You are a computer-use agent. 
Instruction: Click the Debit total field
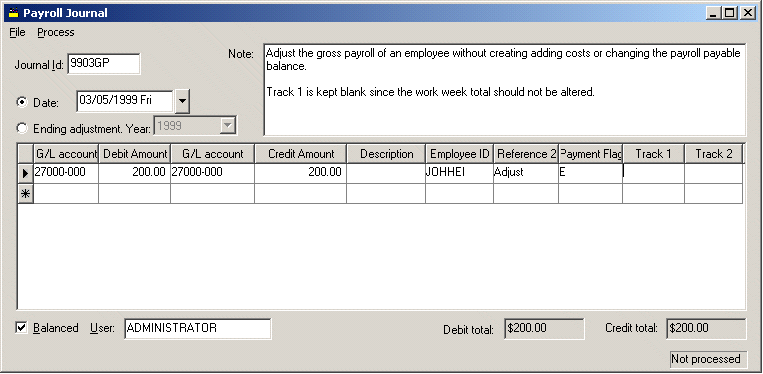544,328
